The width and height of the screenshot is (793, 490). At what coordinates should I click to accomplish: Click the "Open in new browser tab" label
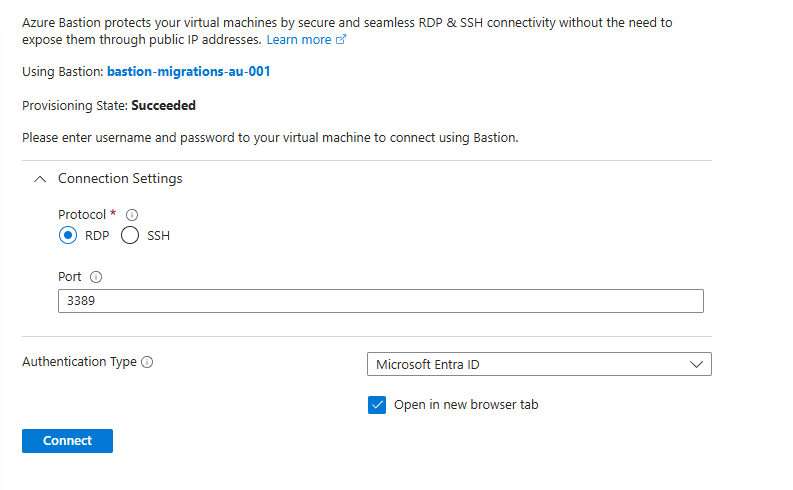tap(466, 405)
